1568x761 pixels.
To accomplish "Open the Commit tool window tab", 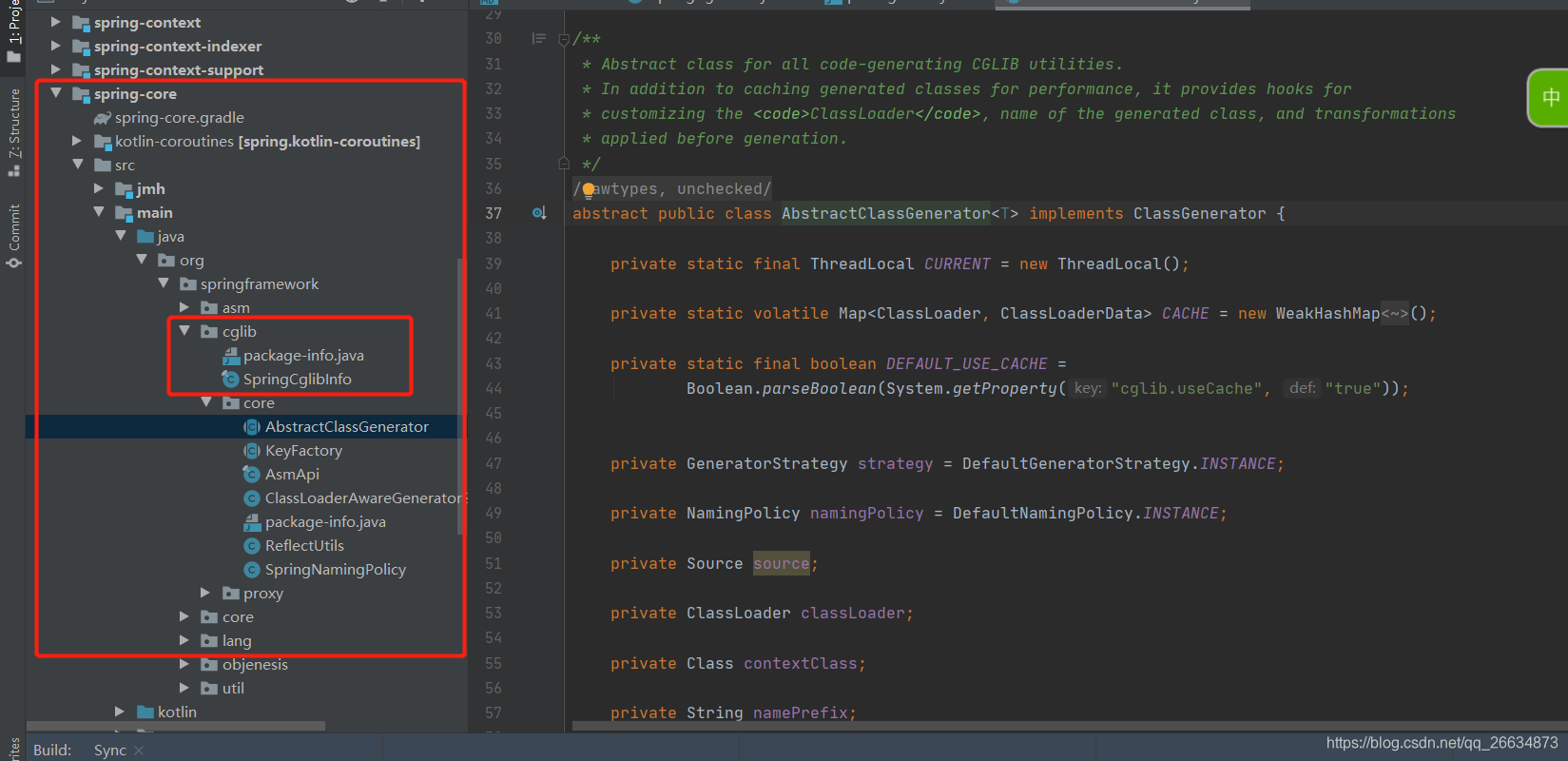I will (13, 235).
